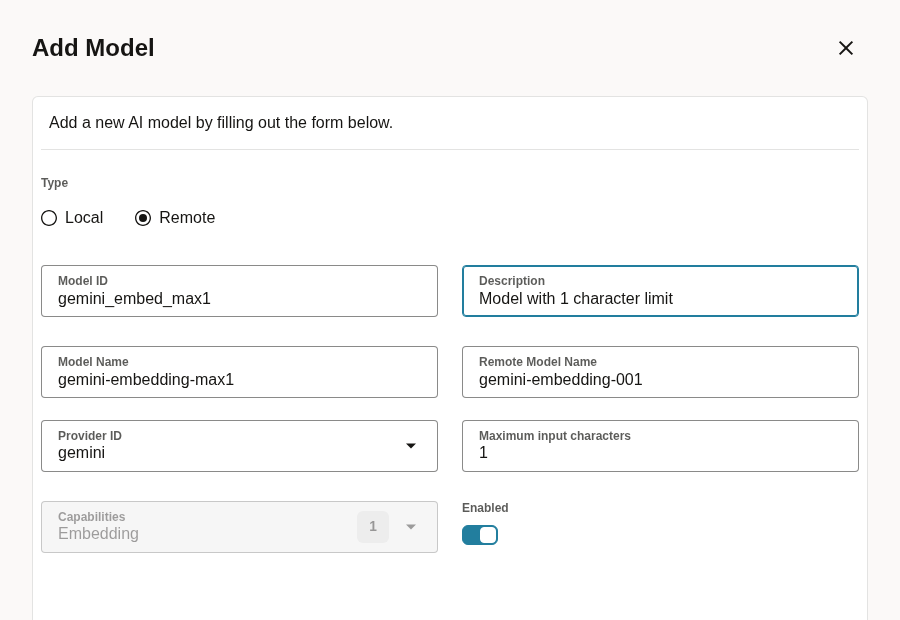
Task: Click the Add Model heading
Action: [94, 48]
